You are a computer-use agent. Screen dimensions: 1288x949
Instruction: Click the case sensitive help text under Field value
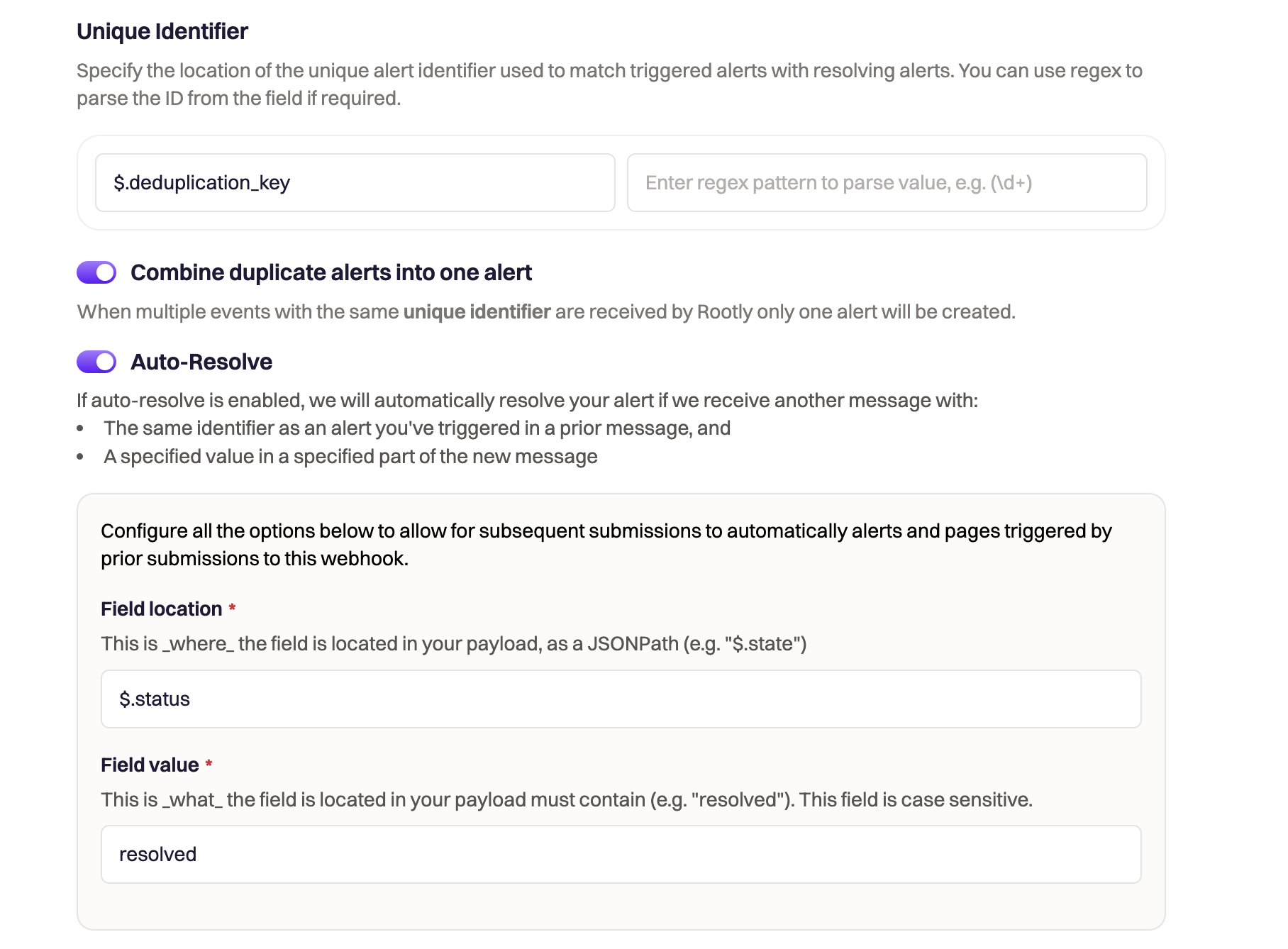pos(566,799)
